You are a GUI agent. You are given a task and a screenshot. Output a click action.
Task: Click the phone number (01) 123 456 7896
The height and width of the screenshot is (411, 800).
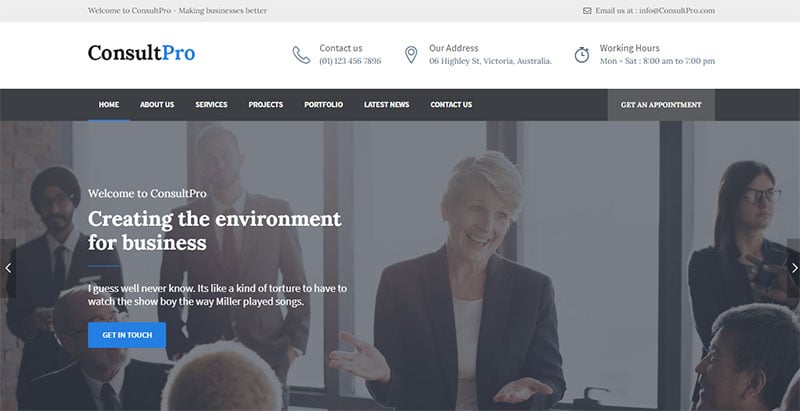point(350,61)
